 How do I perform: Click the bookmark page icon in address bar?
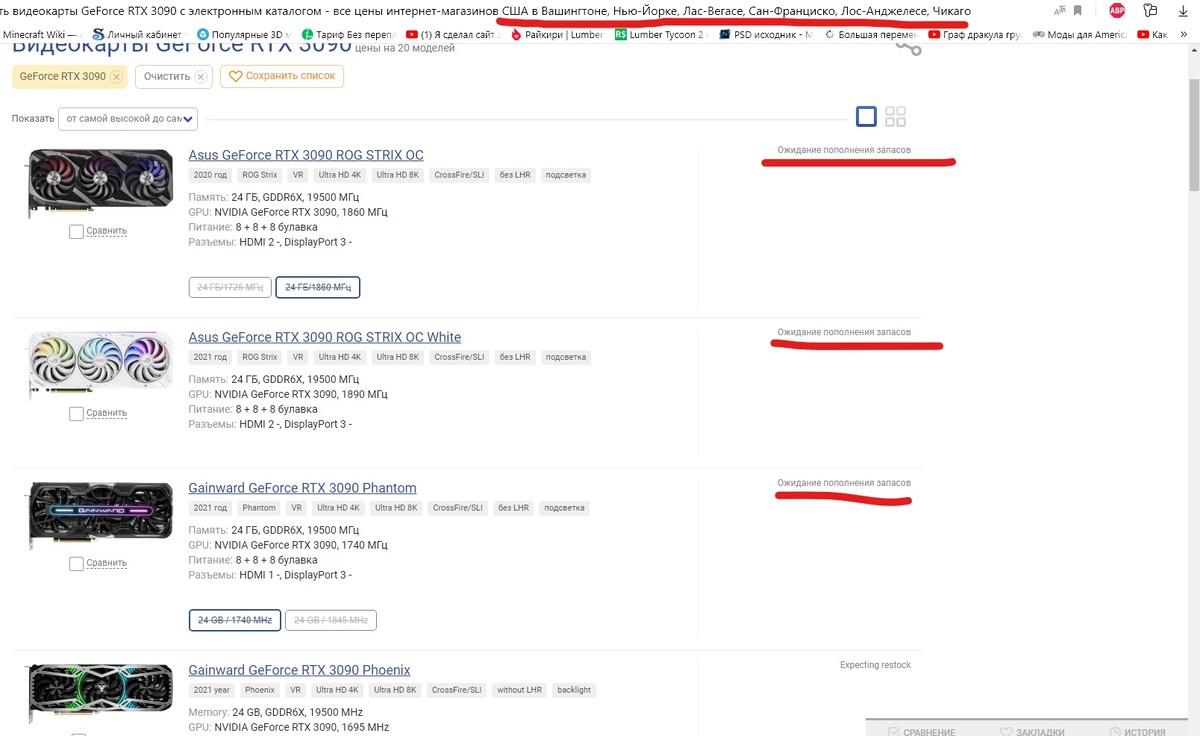click(x=1078, y=11)
